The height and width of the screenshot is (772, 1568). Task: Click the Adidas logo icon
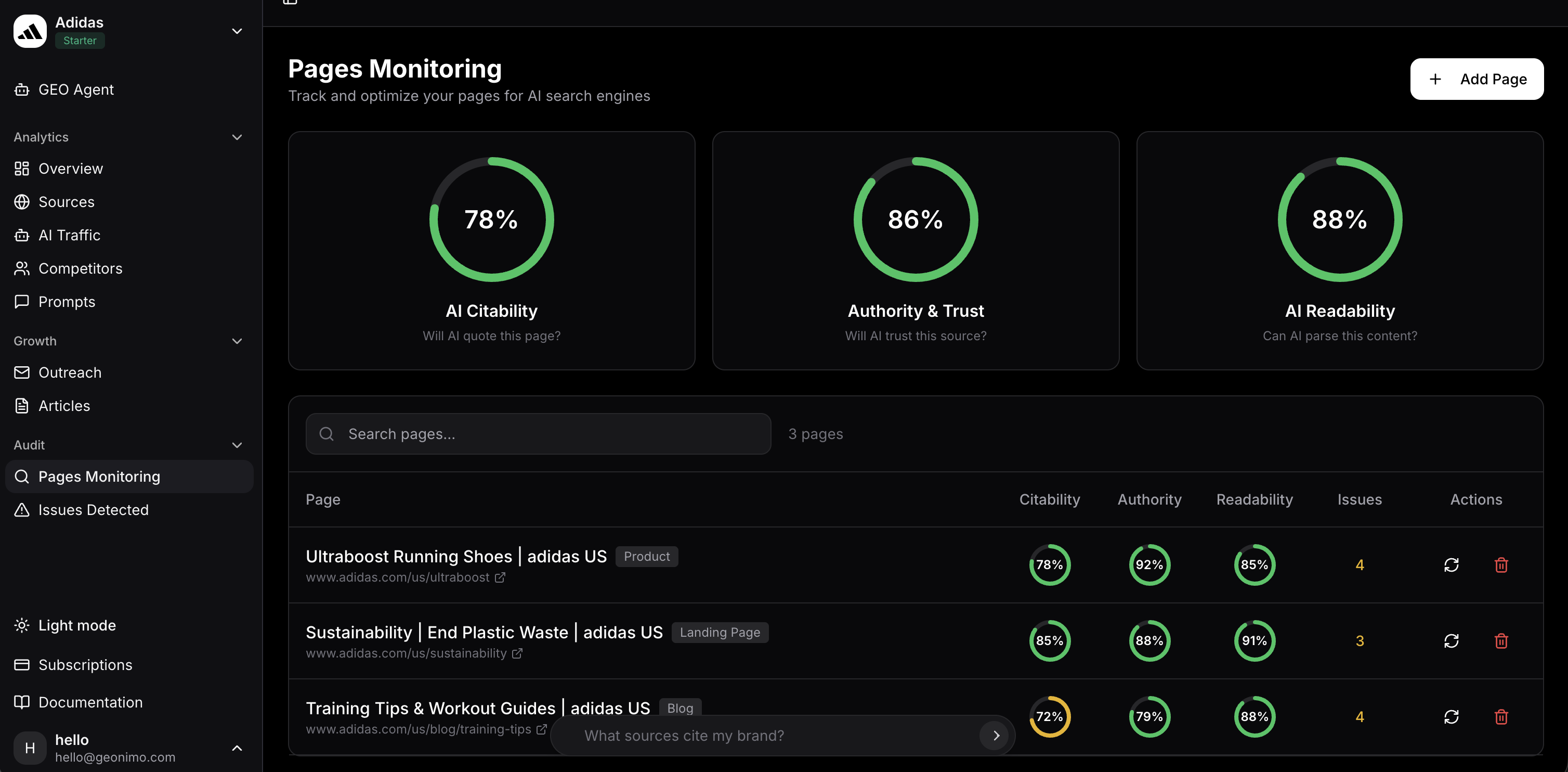pyautogui.click(x=30, y=31)
